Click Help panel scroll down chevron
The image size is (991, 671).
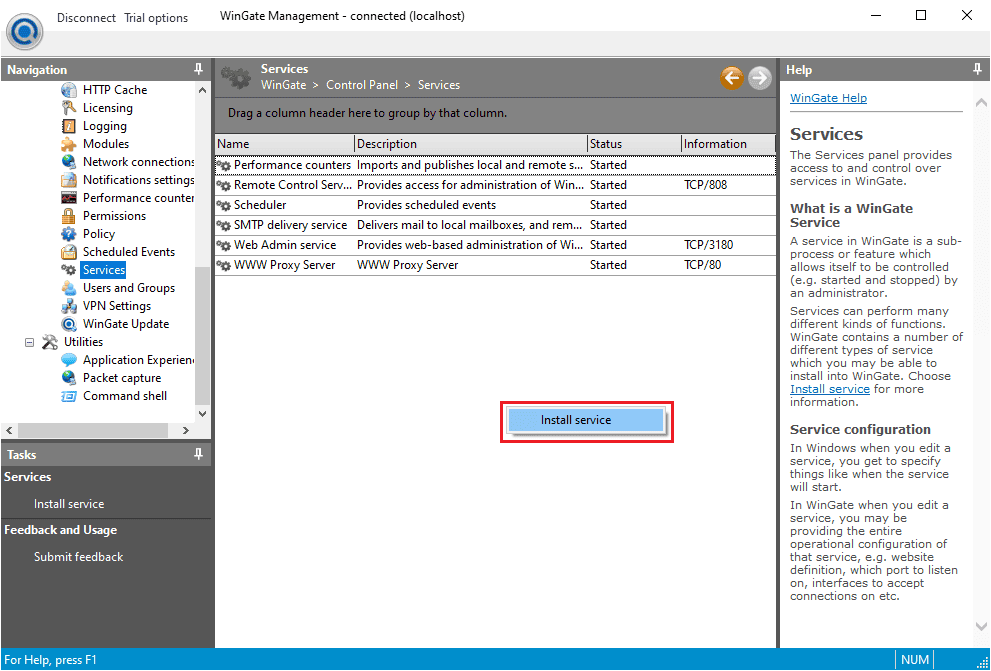tap(981, 626)
